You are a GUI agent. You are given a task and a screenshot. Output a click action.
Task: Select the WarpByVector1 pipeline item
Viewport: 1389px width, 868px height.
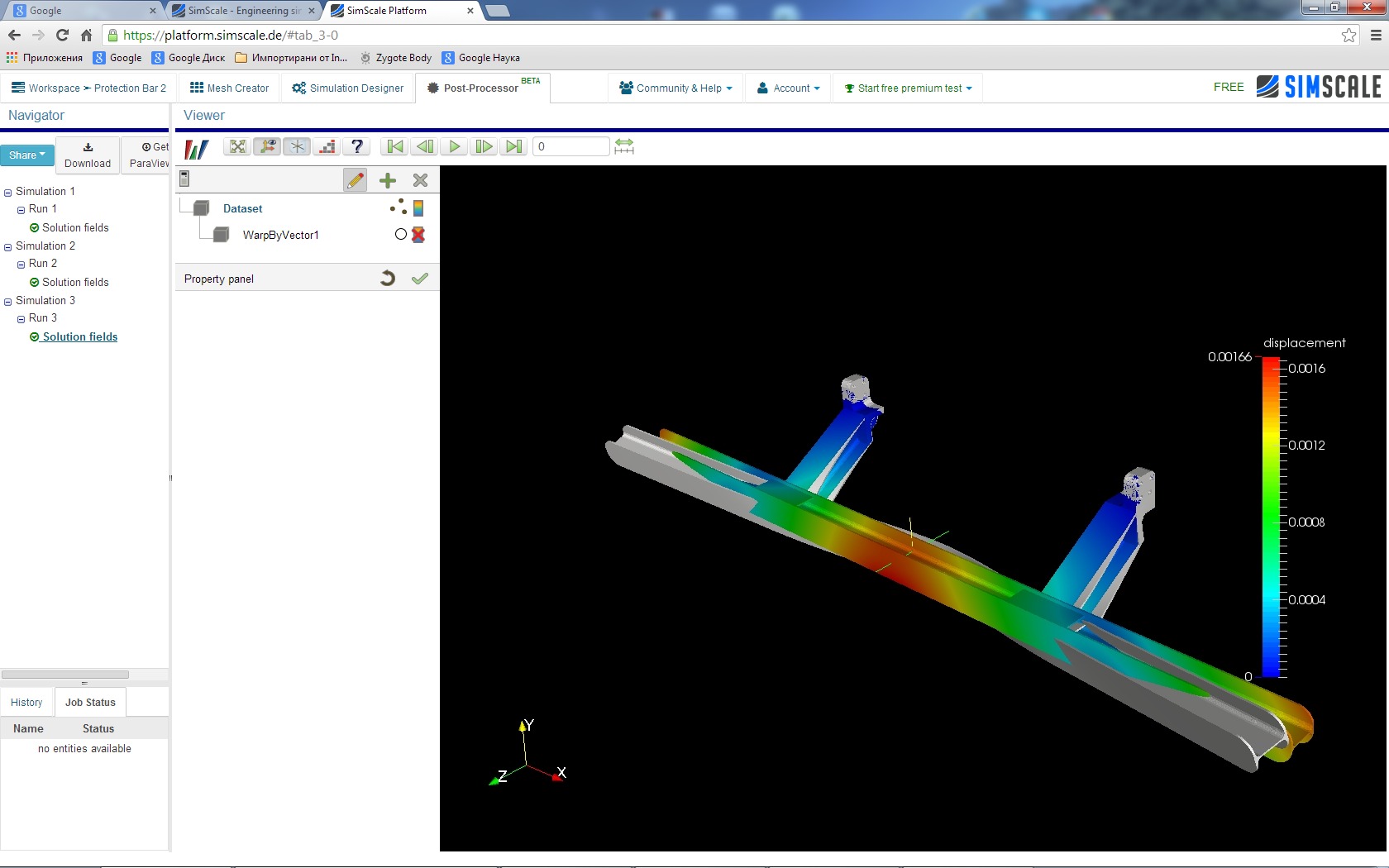pos(281,236)
